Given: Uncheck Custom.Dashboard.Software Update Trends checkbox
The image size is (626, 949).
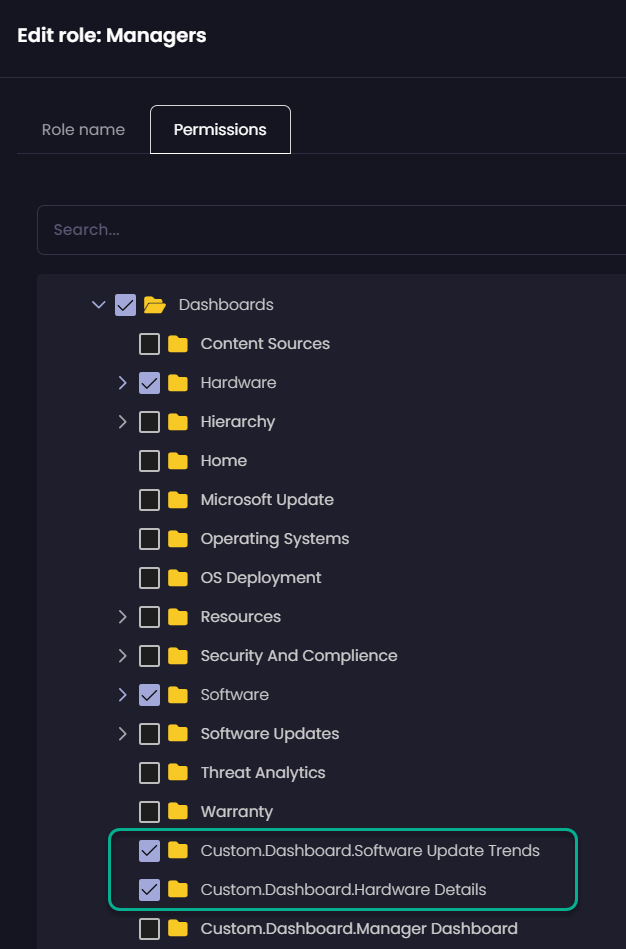Looking at the screenshot, I should click(149, 851).
